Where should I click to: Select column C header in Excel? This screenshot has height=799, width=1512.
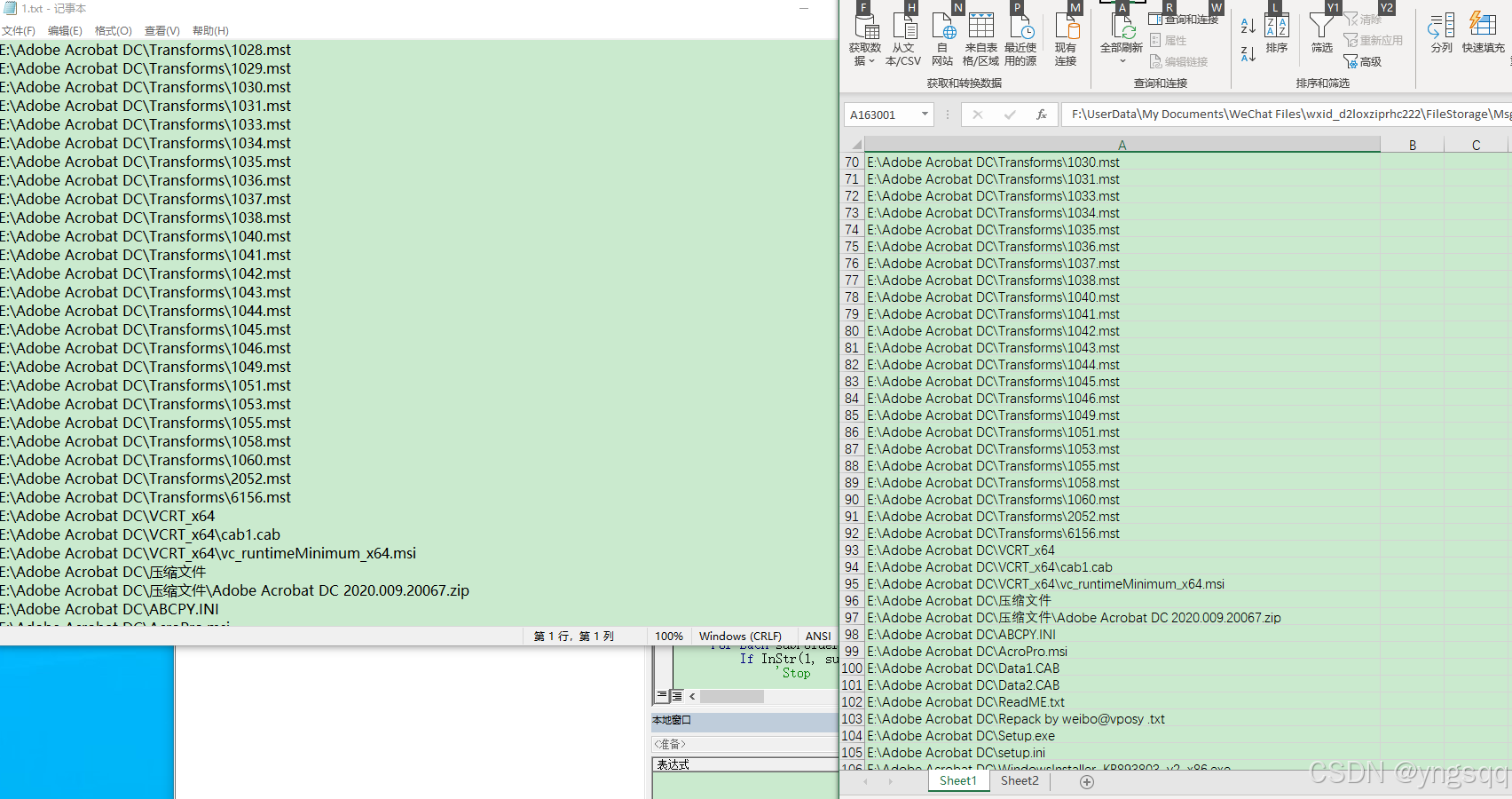click(x=1477, y=145)
